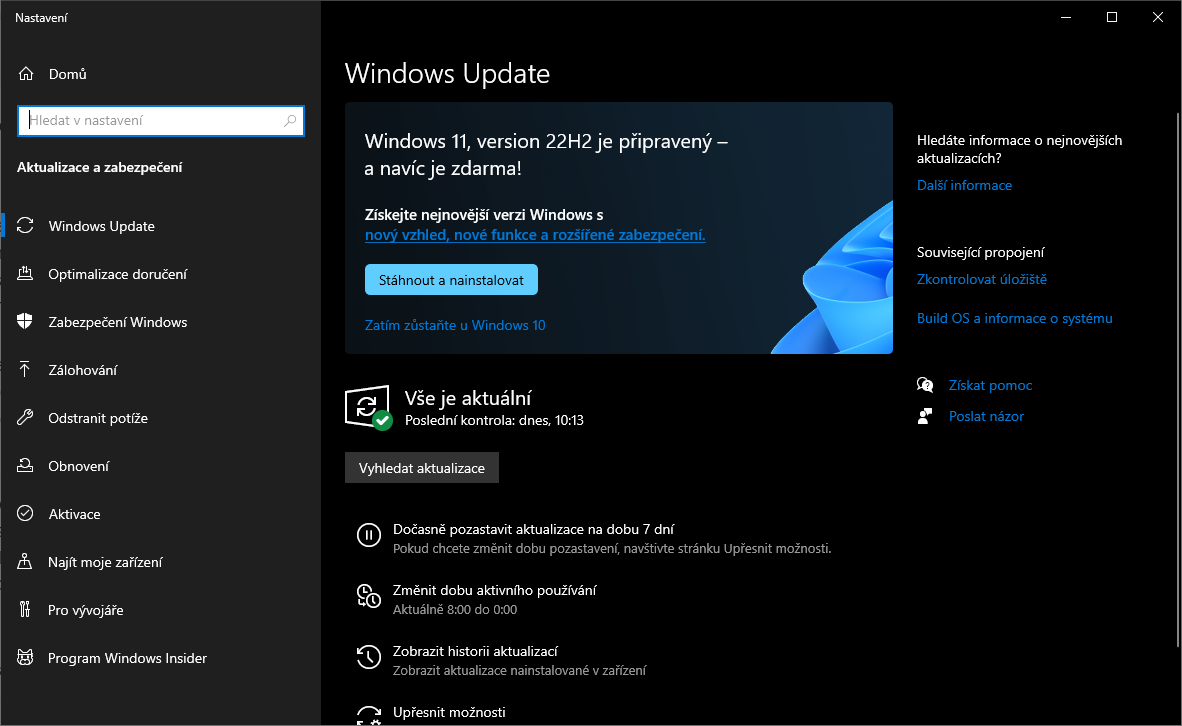Image resolution: width=1182 pixels, height=726 pixels.
Task: Click the Optimalizace doručení icon
Action: click(x=25, y=274)
